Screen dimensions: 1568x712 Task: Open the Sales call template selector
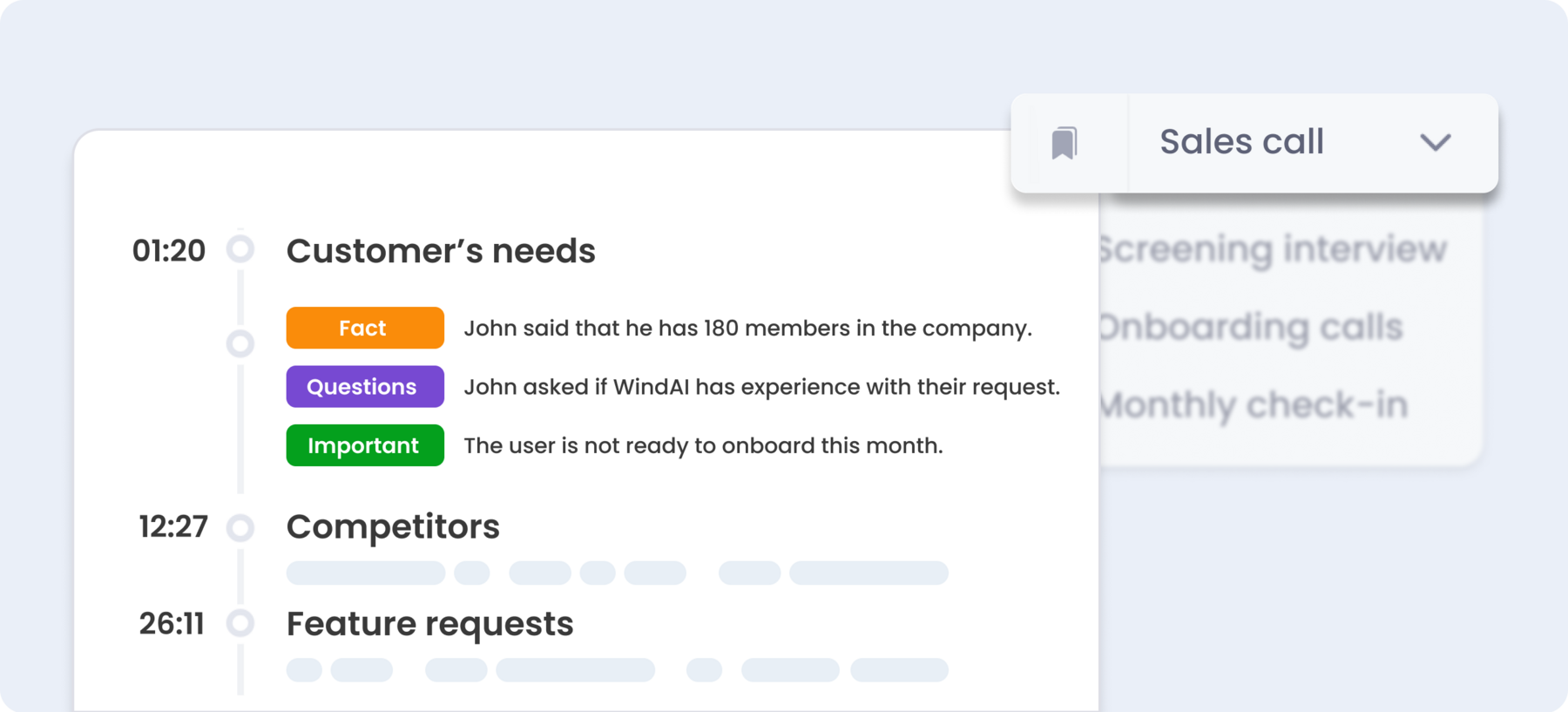click(1242, 142)
